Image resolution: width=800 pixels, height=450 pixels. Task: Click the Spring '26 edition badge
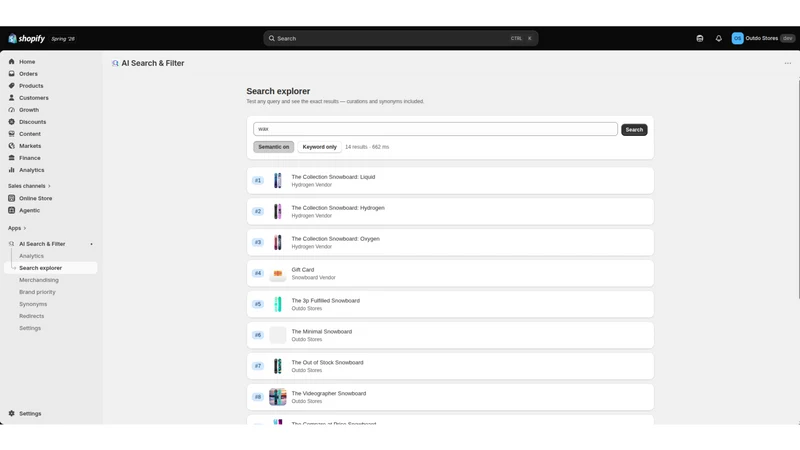point(63,39)
